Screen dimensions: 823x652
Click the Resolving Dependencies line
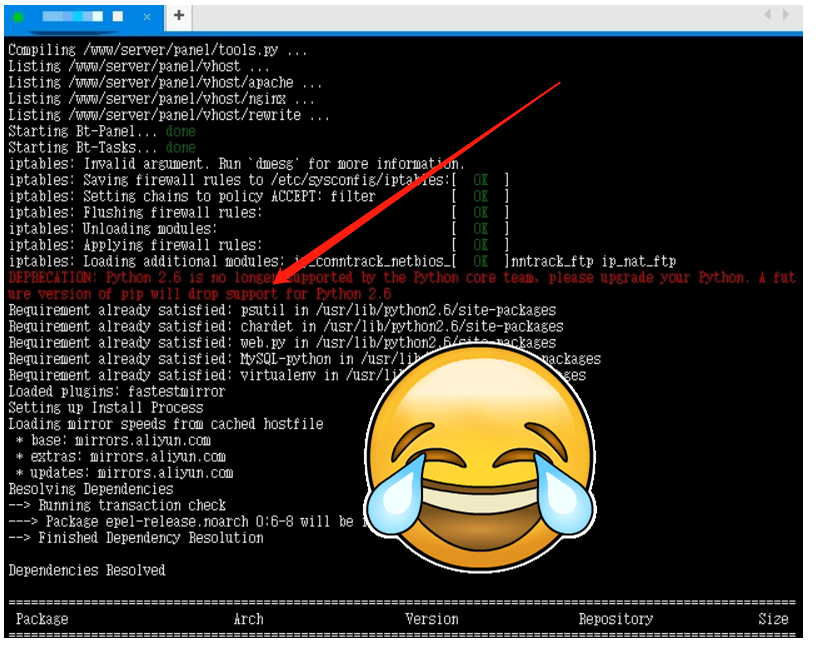pos(90,489)
